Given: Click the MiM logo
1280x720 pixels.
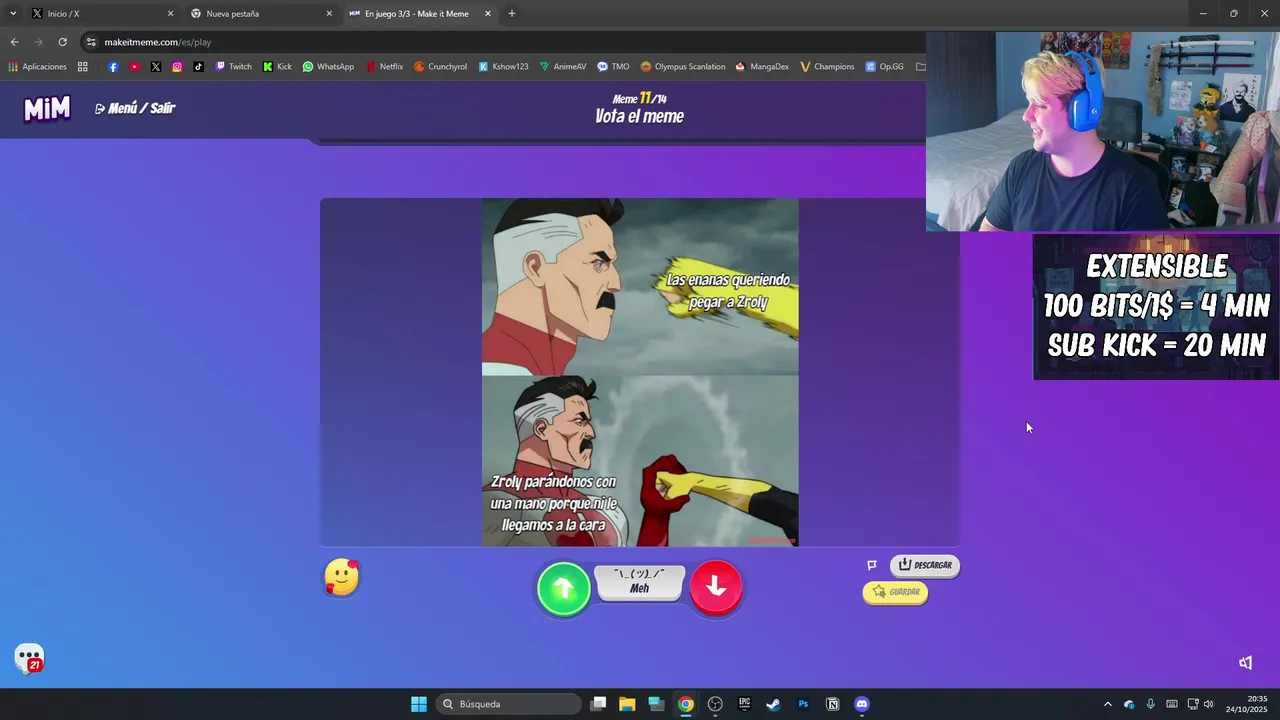Looking at the screenshot, I should (47, 108).
